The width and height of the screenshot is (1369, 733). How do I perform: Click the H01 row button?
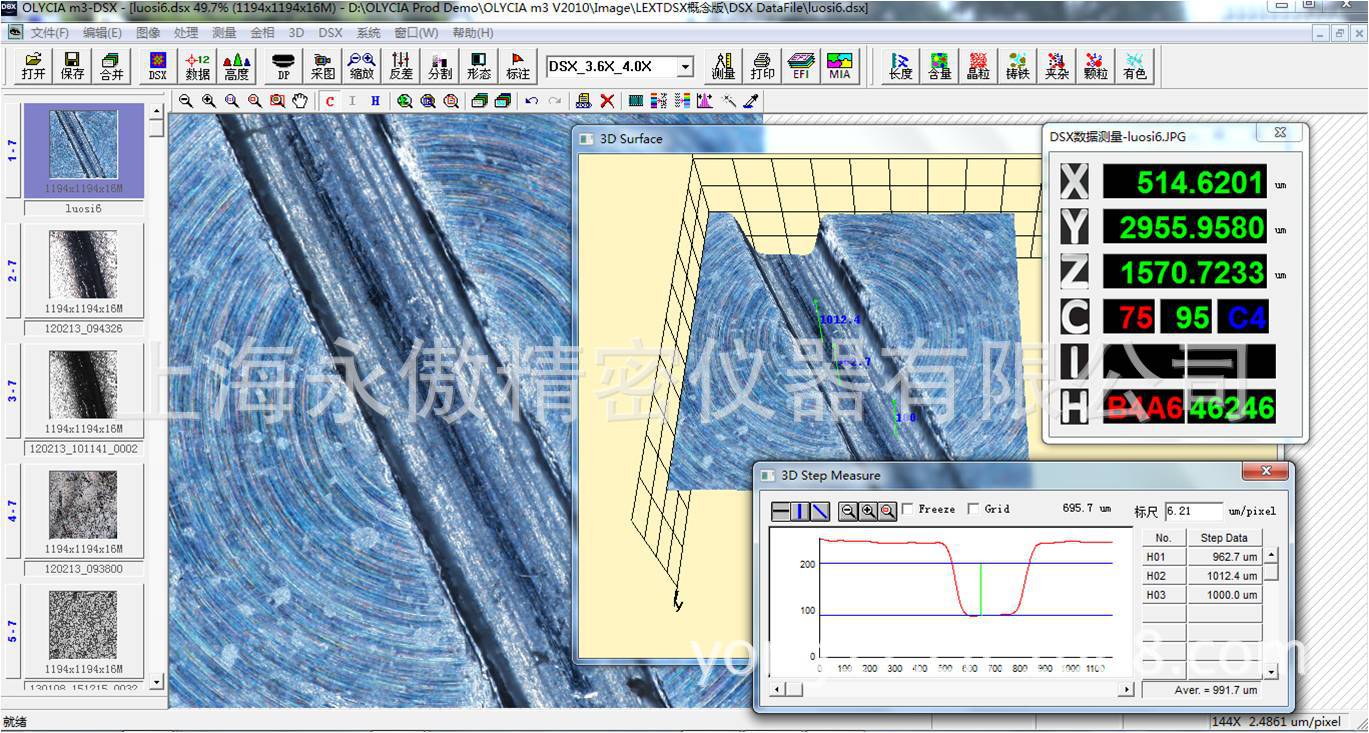pyautogui.click(x=1164, y=557)
